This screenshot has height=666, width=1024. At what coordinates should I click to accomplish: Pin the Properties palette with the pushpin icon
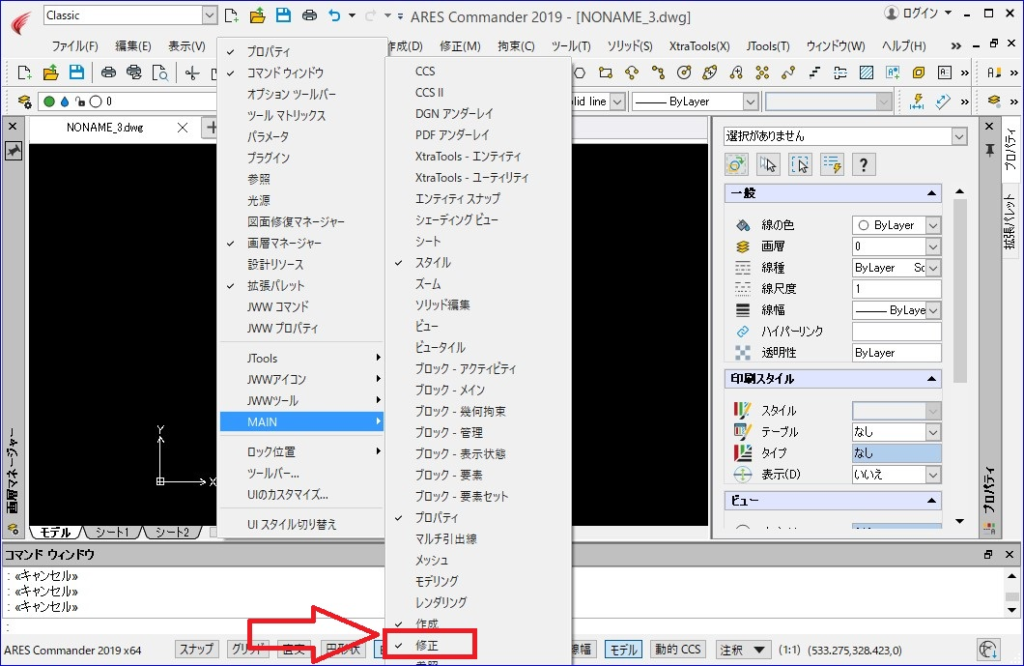point(990,150)
